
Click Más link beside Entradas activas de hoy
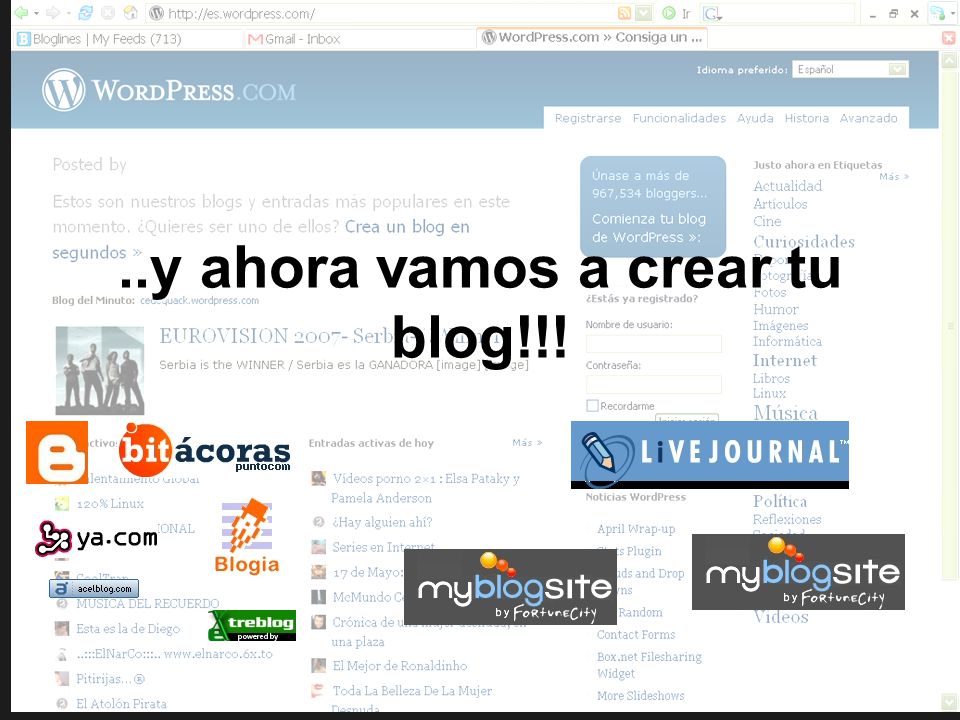click(x=527, y=442)
